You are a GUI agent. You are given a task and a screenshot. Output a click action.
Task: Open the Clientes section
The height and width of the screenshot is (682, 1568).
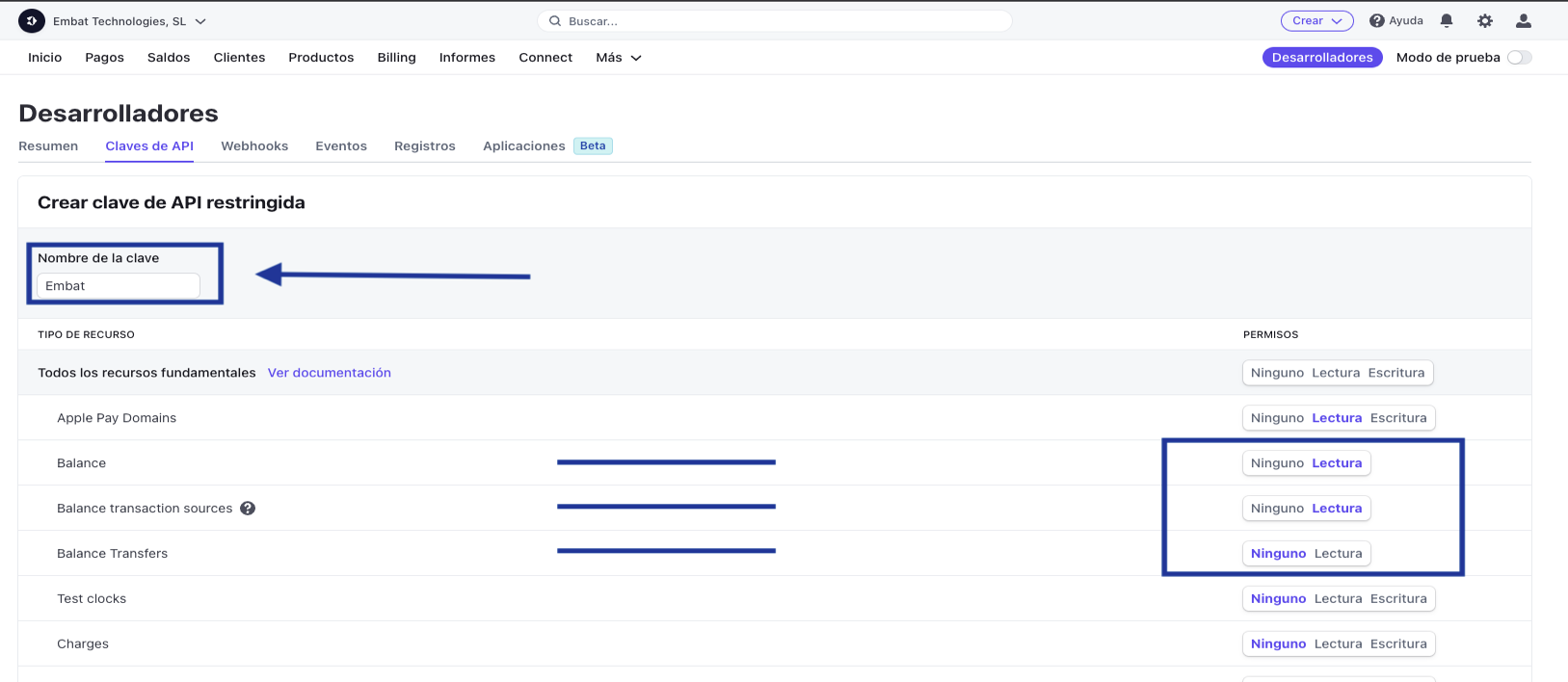pyautogui.click(x=239, y=58)
